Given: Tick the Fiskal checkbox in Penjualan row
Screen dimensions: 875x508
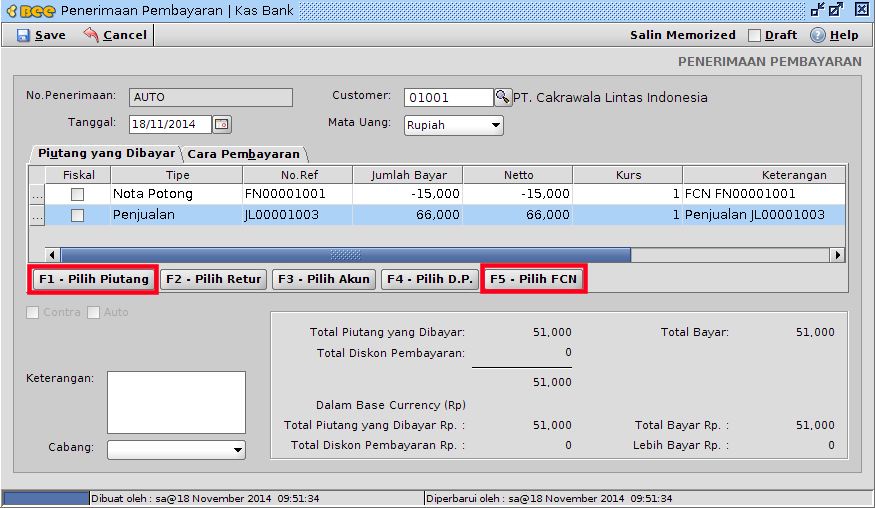Looking at the screenshot, I should [x=78, y=215].
